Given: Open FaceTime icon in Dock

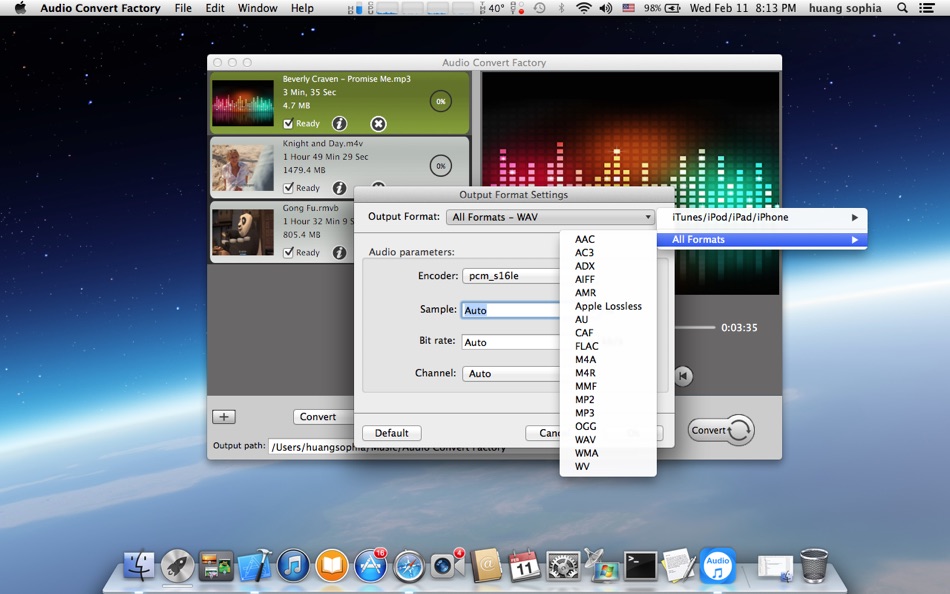Looking at the screenshot, I should pyautogui.click(x=447, y=566).
